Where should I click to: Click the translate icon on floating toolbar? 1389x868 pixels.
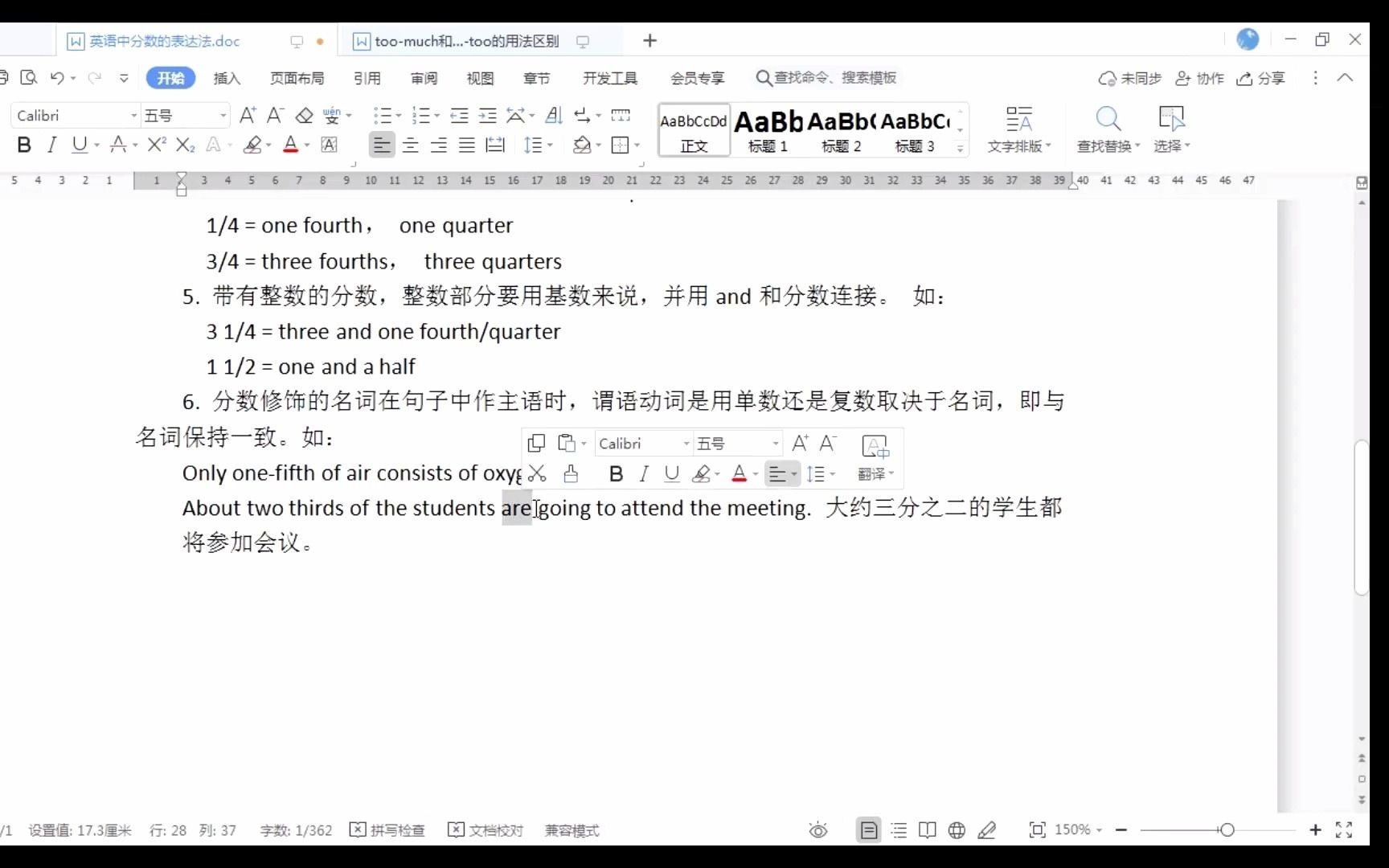click(871, 474)
